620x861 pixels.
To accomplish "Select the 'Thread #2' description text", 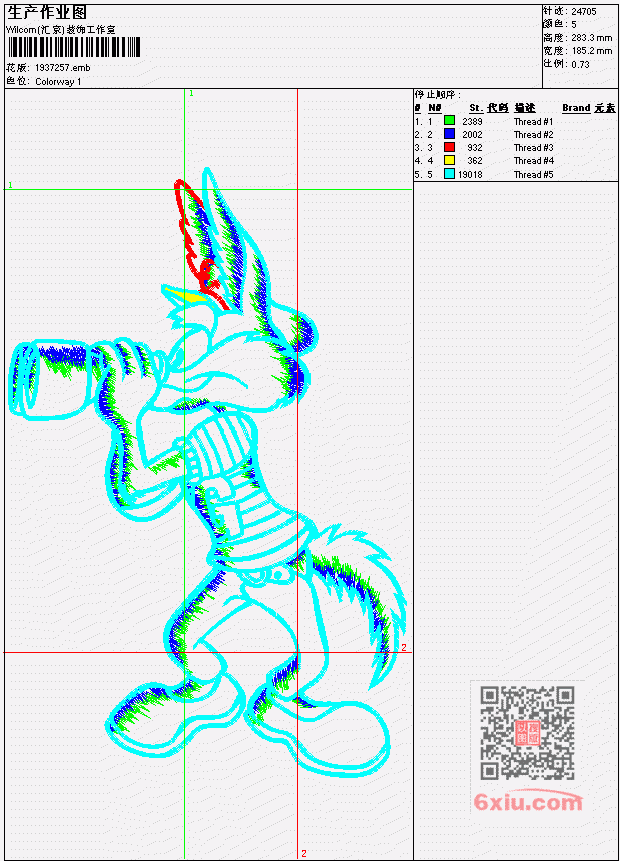I will 533,135.
